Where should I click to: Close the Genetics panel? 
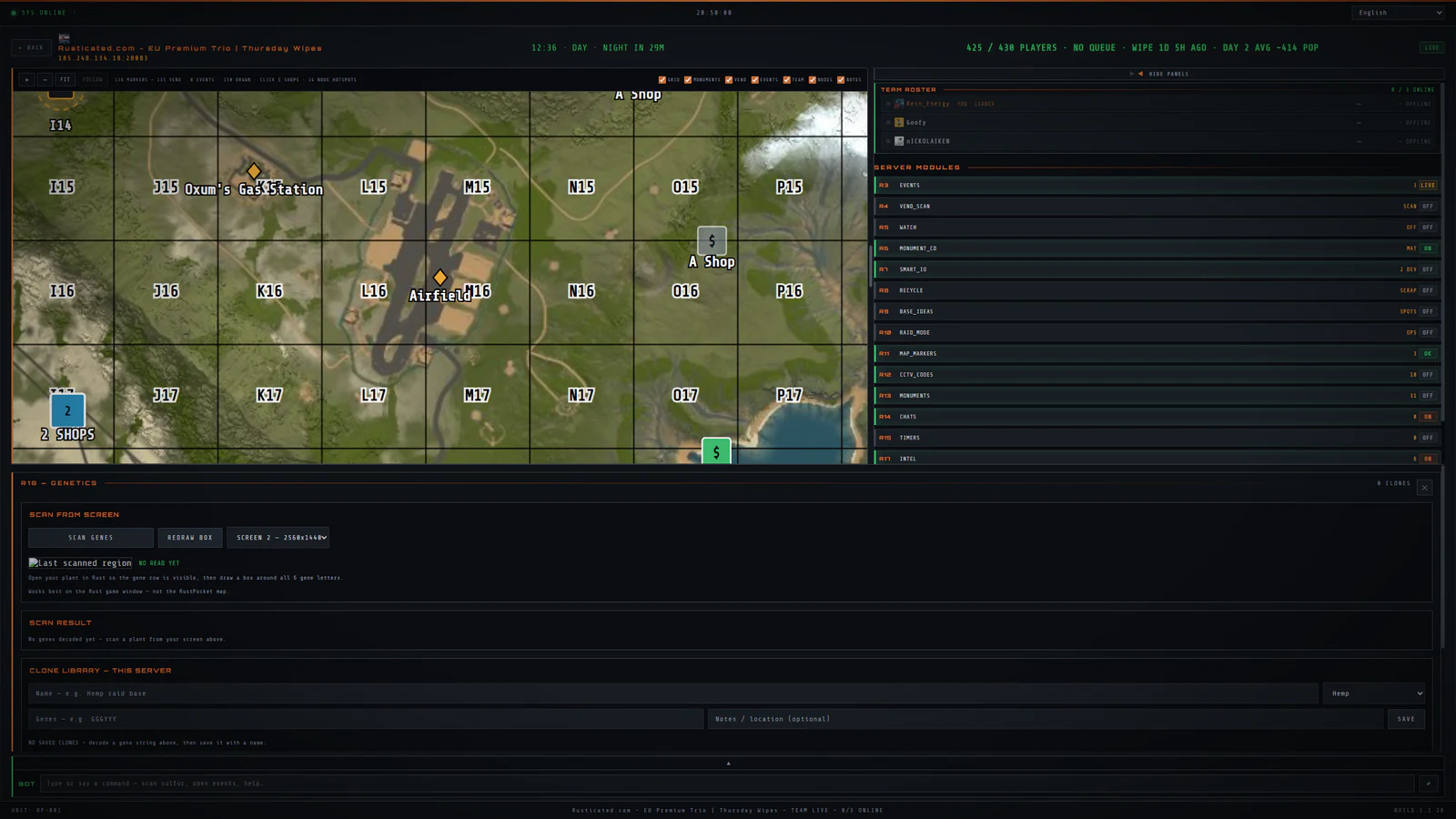(1424, 488)
